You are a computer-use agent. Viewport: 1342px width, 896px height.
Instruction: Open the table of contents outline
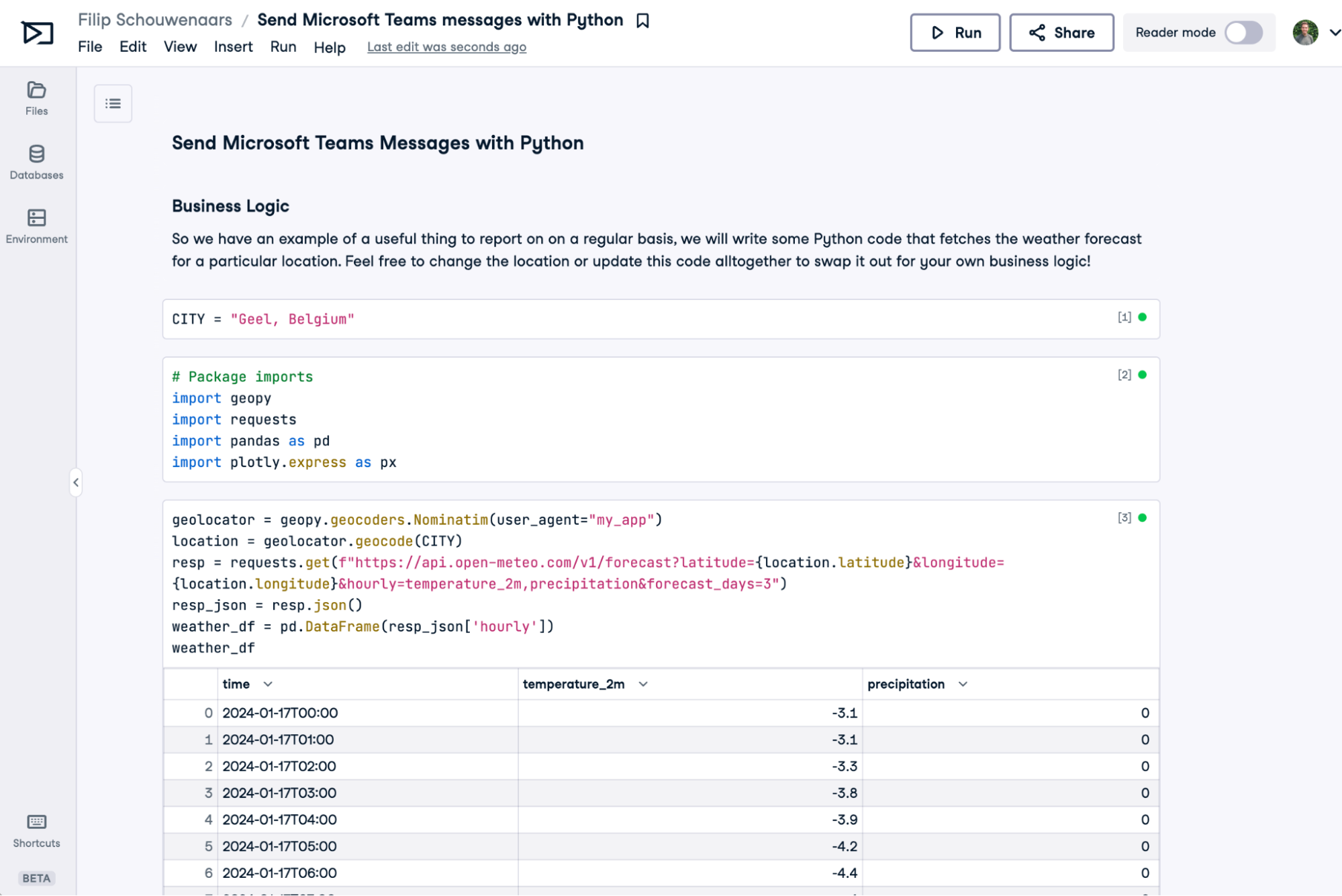[x=113, y=103]
